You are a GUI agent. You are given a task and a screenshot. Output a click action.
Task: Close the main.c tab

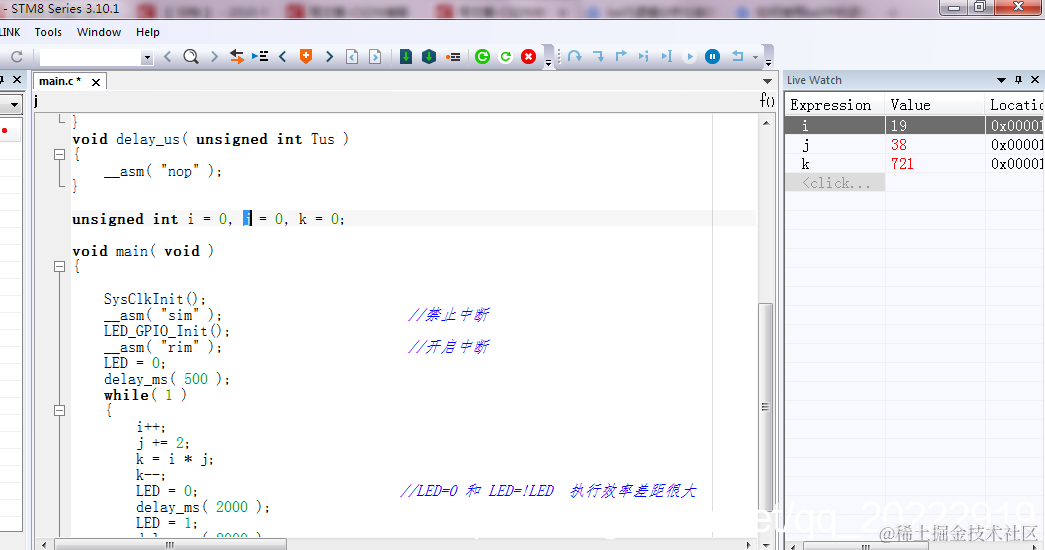96,82
